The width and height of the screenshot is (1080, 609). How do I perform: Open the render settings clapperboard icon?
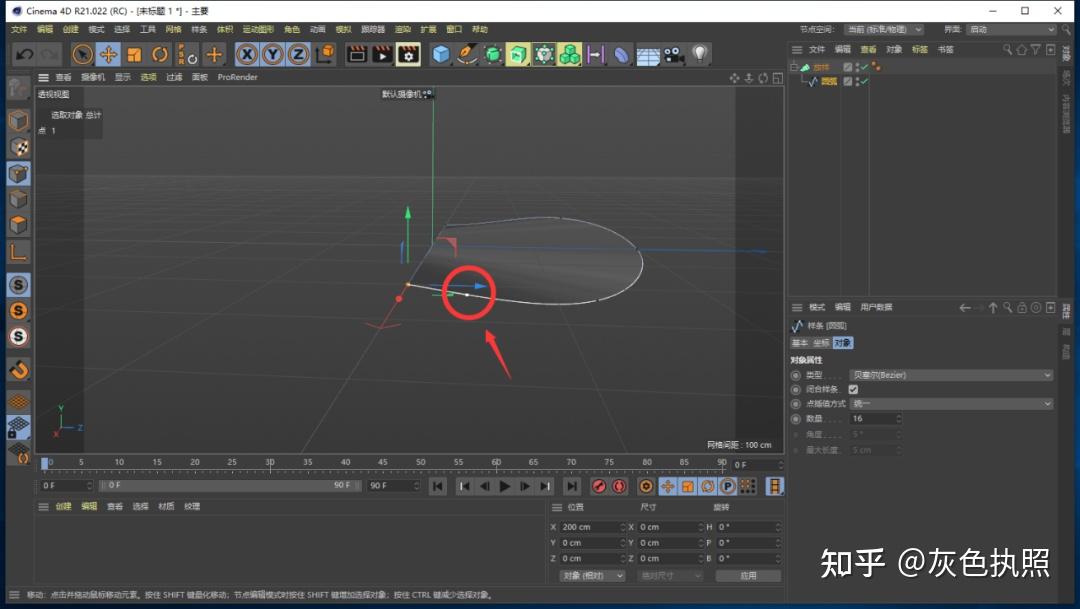pyautogui.click(x=408, y=54)
